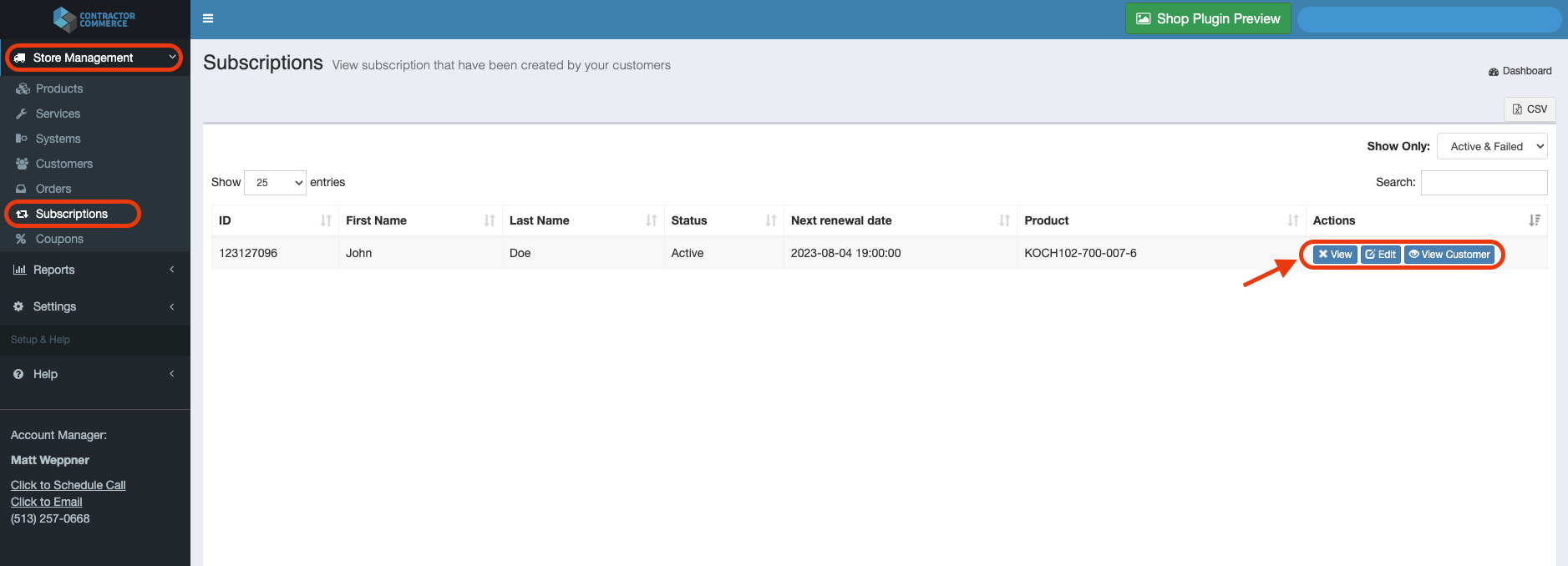Open the Show entries count dropdown

pos(275,182)
